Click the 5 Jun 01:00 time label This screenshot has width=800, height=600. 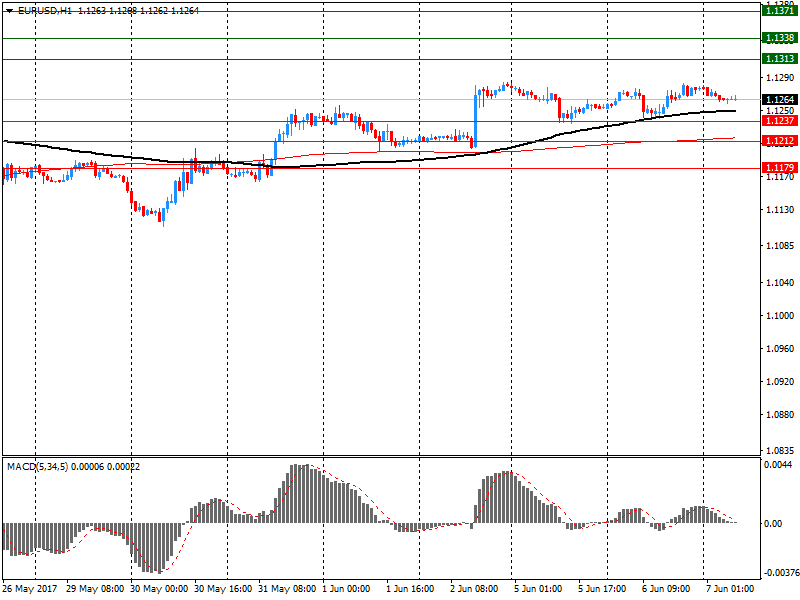[538, 589]
